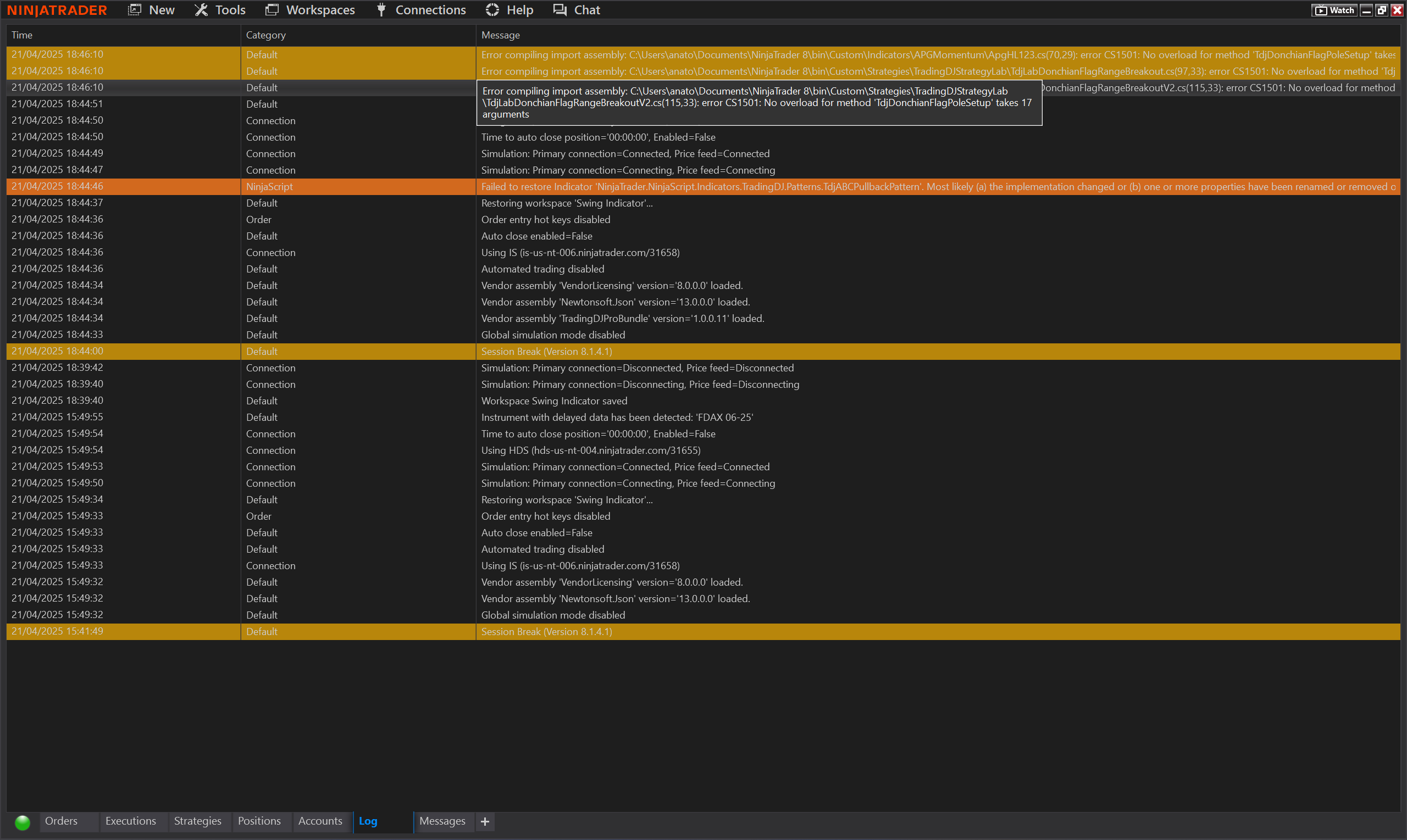Click the NinjaTrader logo
Viewport: 1407px width, 840px height.
(57, 10)
